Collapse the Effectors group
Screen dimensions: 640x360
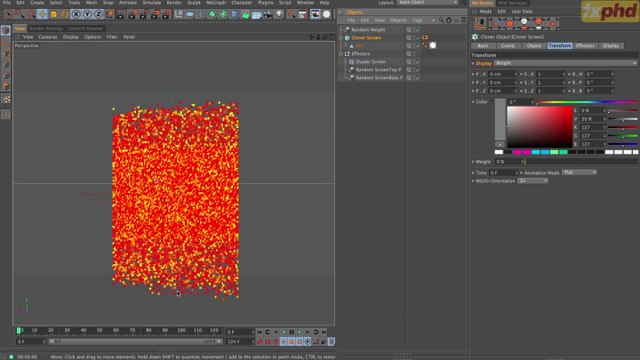[x=340, y=54]
